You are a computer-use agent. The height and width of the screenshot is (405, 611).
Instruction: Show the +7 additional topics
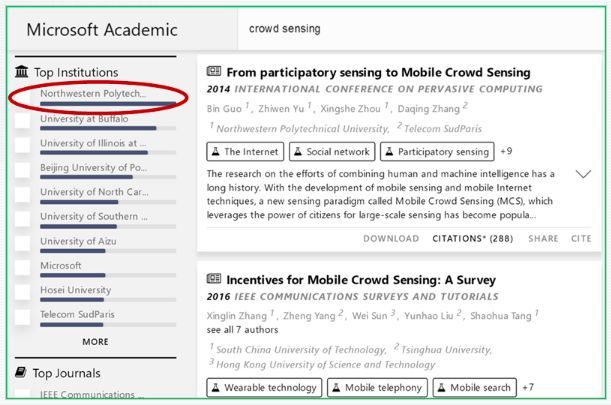point(528,387)
